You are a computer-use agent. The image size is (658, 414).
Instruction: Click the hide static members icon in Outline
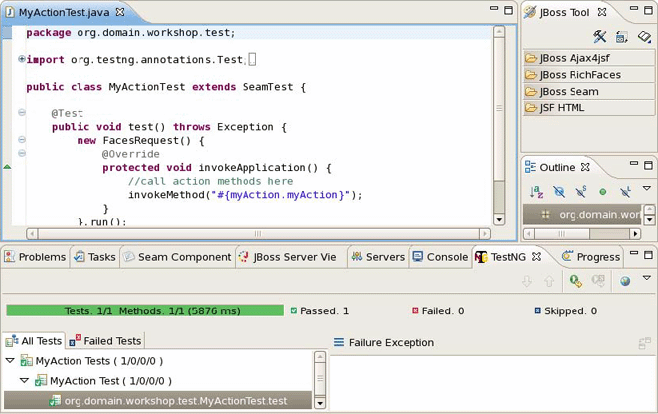coord(581,192)
